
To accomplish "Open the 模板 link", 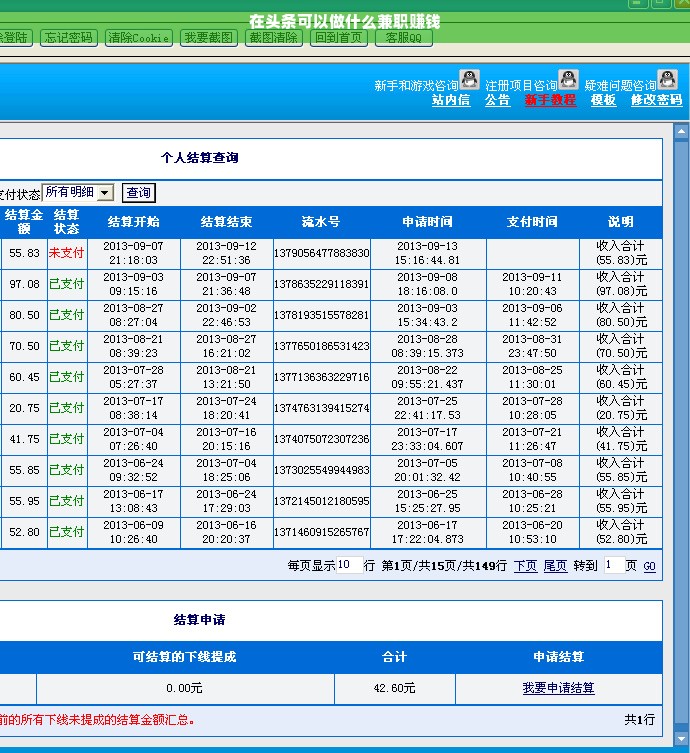I will tap(604, 100).
